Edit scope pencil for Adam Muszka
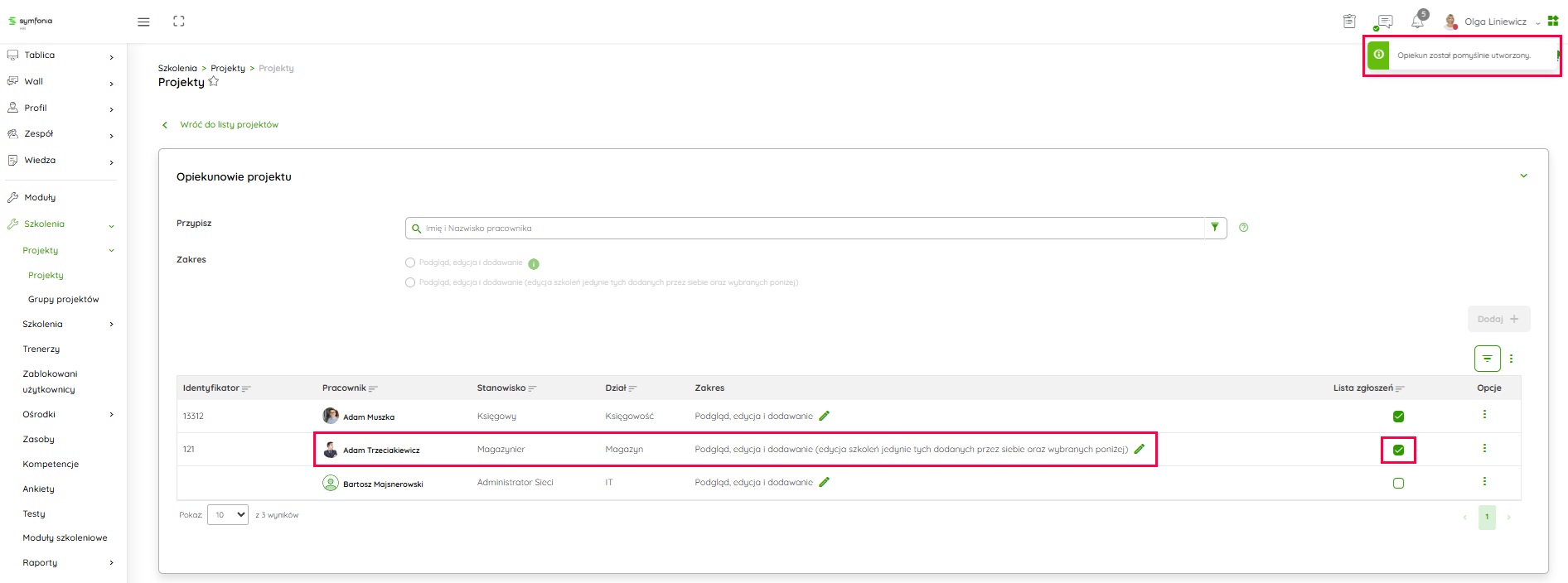The image size is (1568, 583). point(824,416)
